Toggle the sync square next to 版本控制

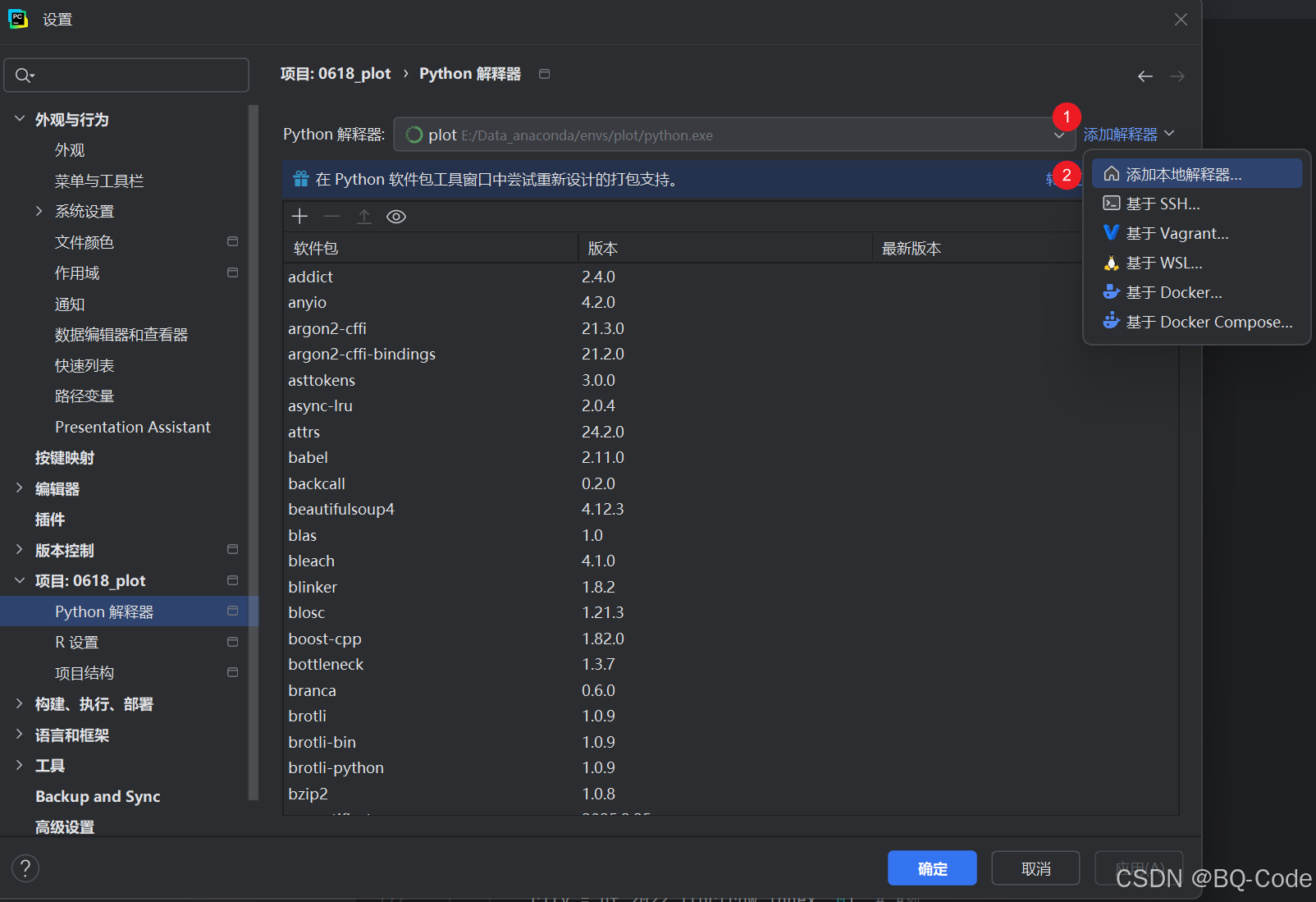tap(232, 549)
